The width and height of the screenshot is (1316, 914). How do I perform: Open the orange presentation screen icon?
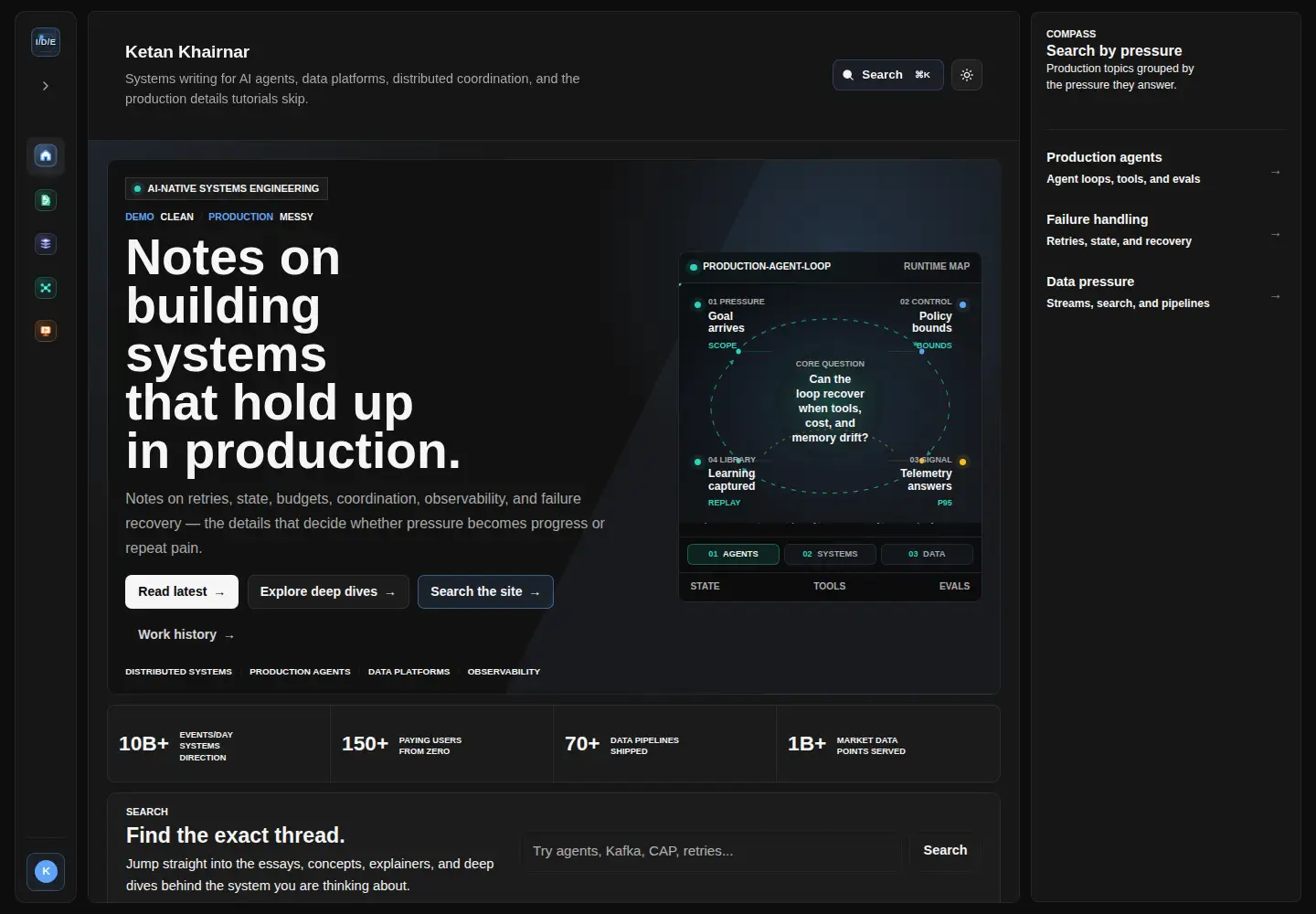pyautogui.click(x=46, y=331)
